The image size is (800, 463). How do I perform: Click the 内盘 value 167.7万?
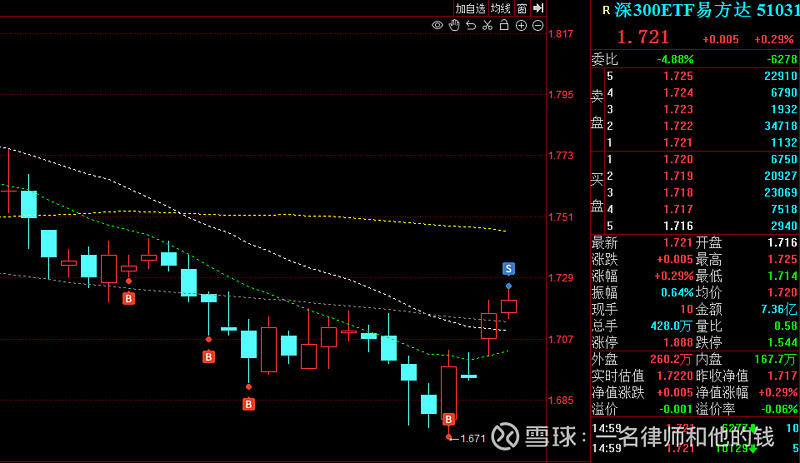coord(776,359)
